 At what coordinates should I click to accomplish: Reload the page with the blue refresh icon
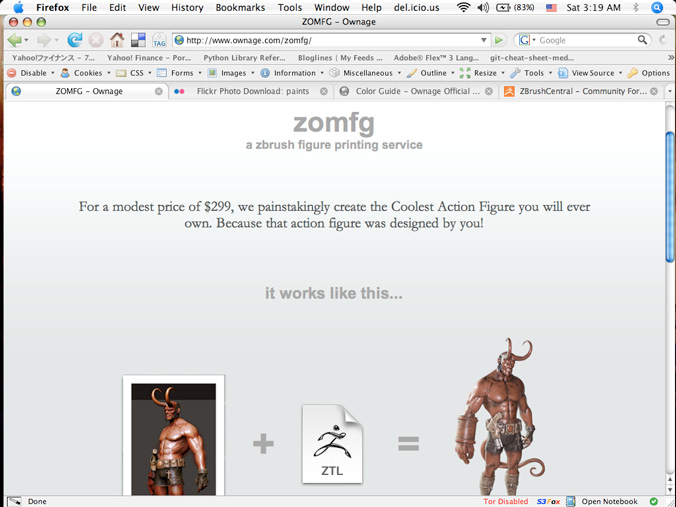click(x=75, y=40)
